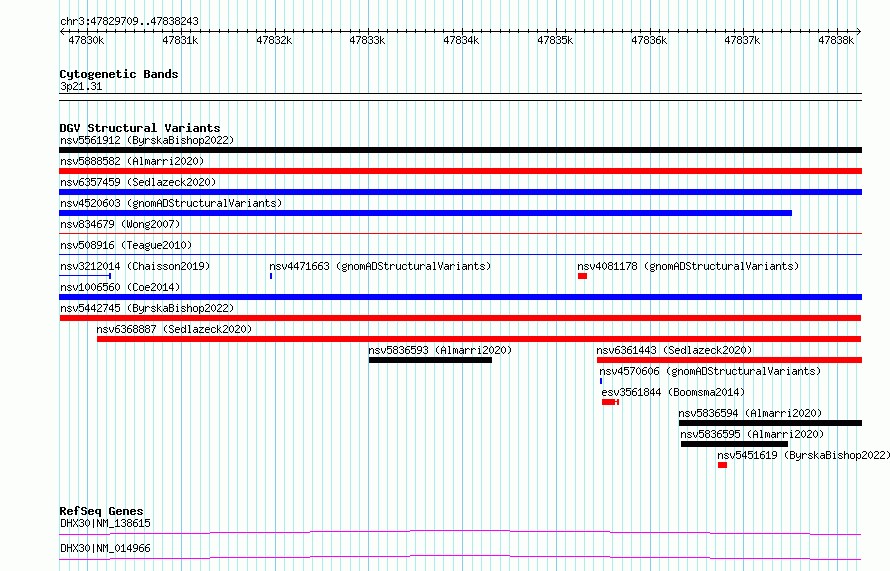890x571 pixels.
Task: Click the red nsv6368887 variant bar
Action: (x=479, y=339)
